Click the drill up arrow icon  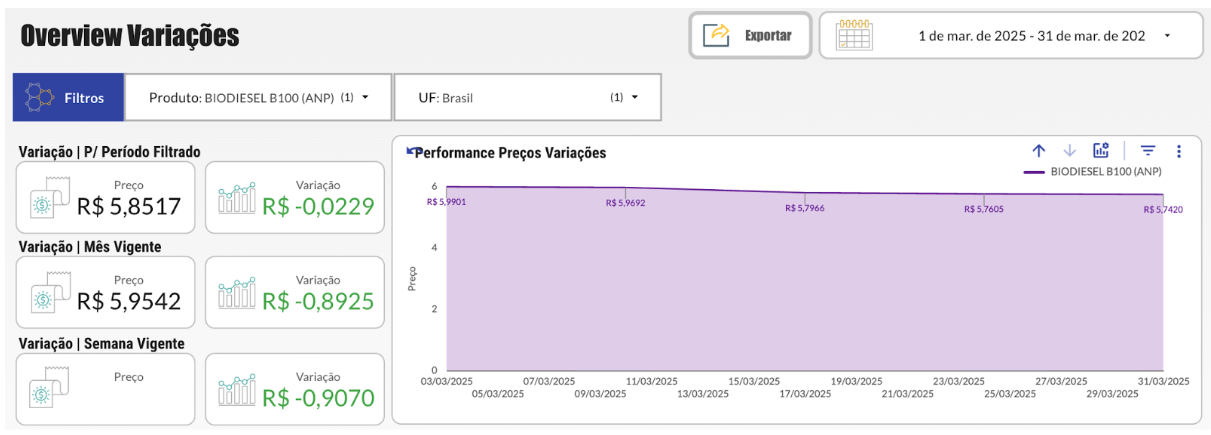[1038, 151]
